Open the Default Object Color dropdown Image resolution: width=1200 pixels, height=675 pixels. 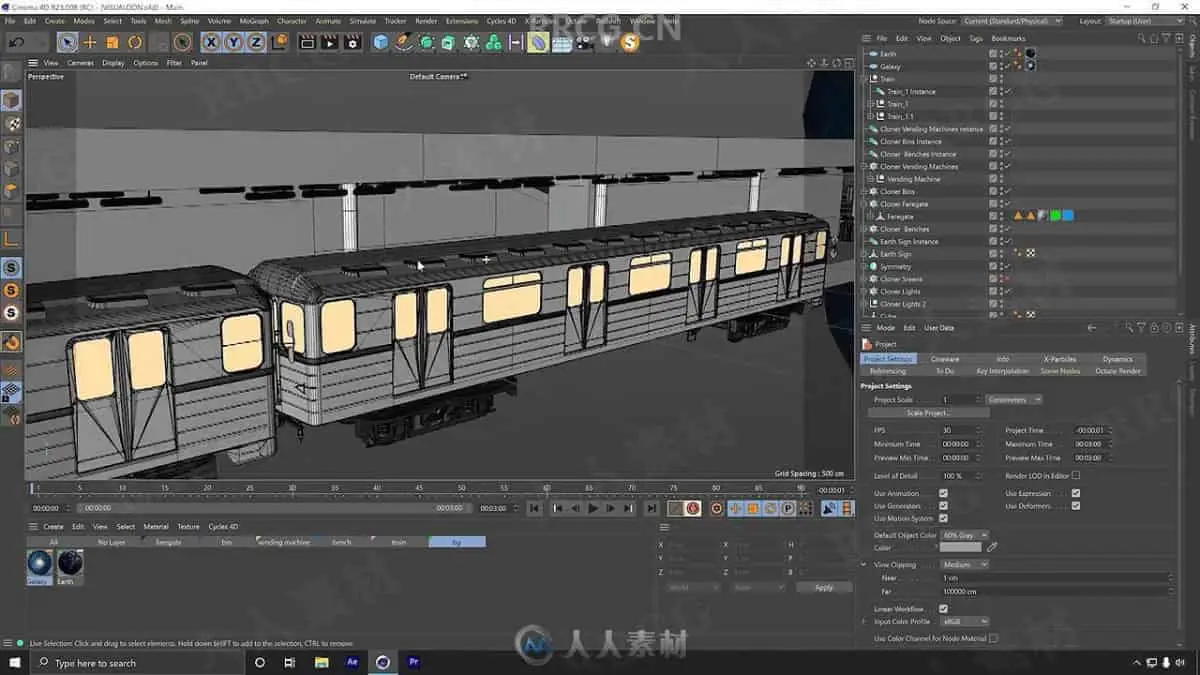coord(964,535)
